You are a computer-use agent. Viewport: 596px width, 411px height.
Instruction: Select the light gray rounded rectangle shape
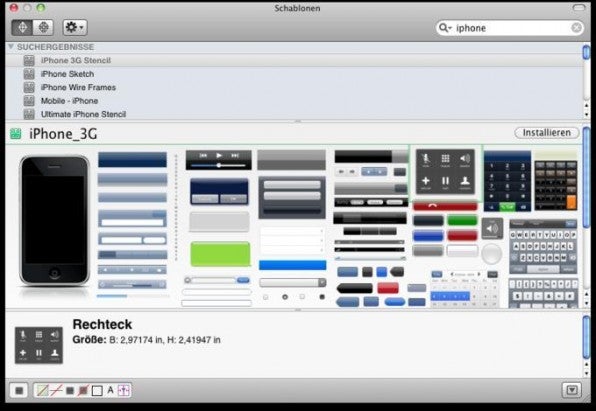[219, 222]
